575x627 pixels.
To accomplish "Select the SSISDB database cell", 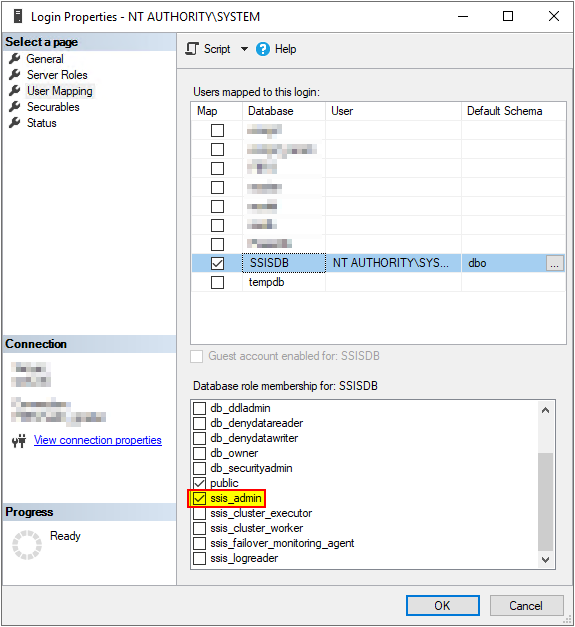I will tap(284, 263).
